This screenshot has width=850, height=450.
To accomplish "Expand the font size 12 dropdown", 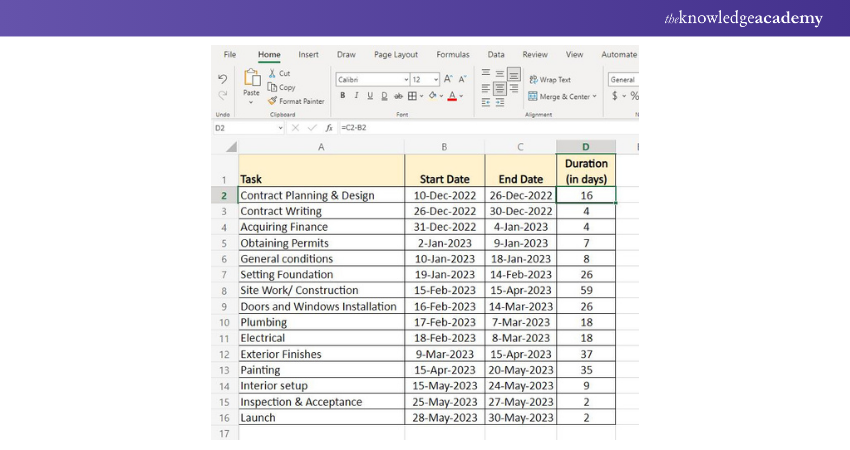I will tap(435, 79).
